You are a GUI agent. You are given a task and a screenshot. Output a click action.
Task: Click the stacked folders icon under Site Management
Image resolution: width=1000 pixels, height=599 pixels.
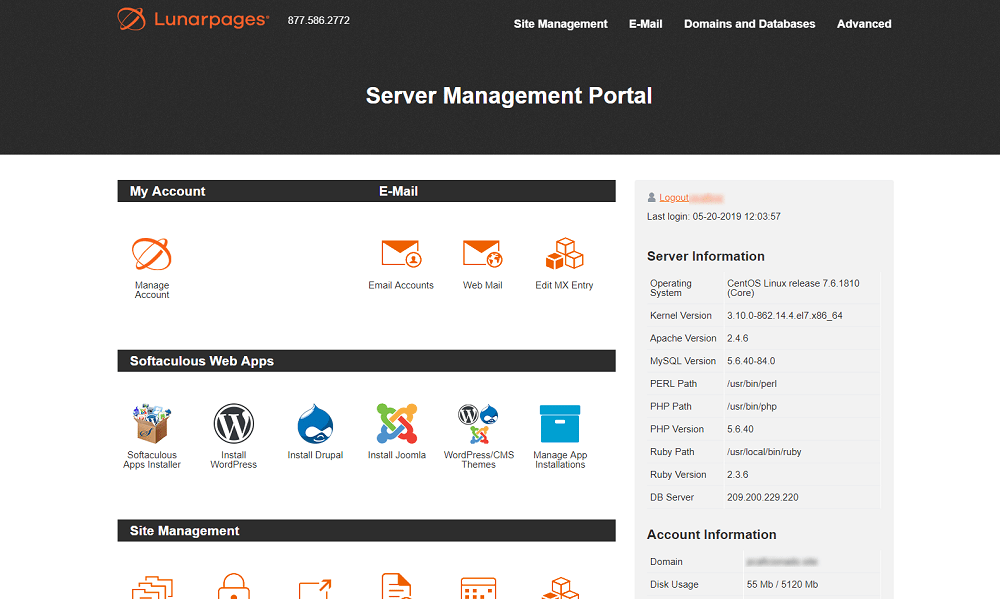click(152, 588)
